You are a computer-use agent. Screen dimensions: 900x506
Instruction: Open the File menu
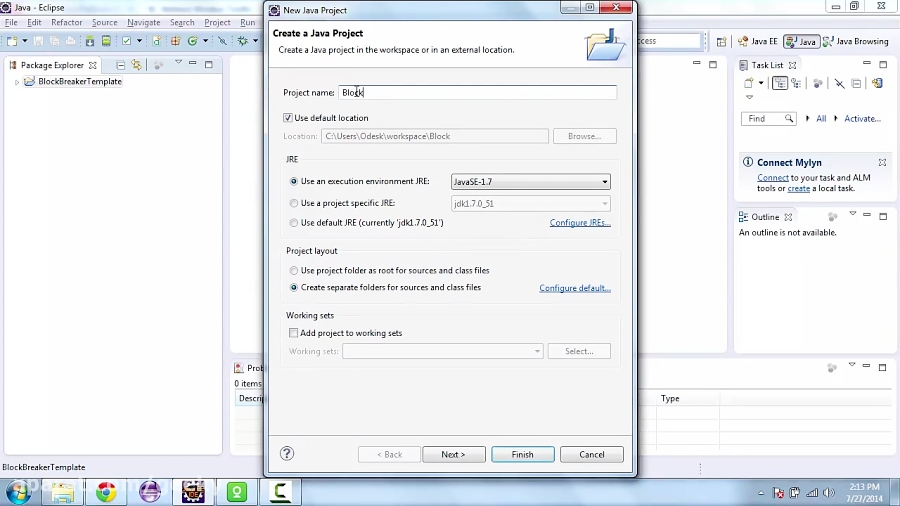point(11,22)
